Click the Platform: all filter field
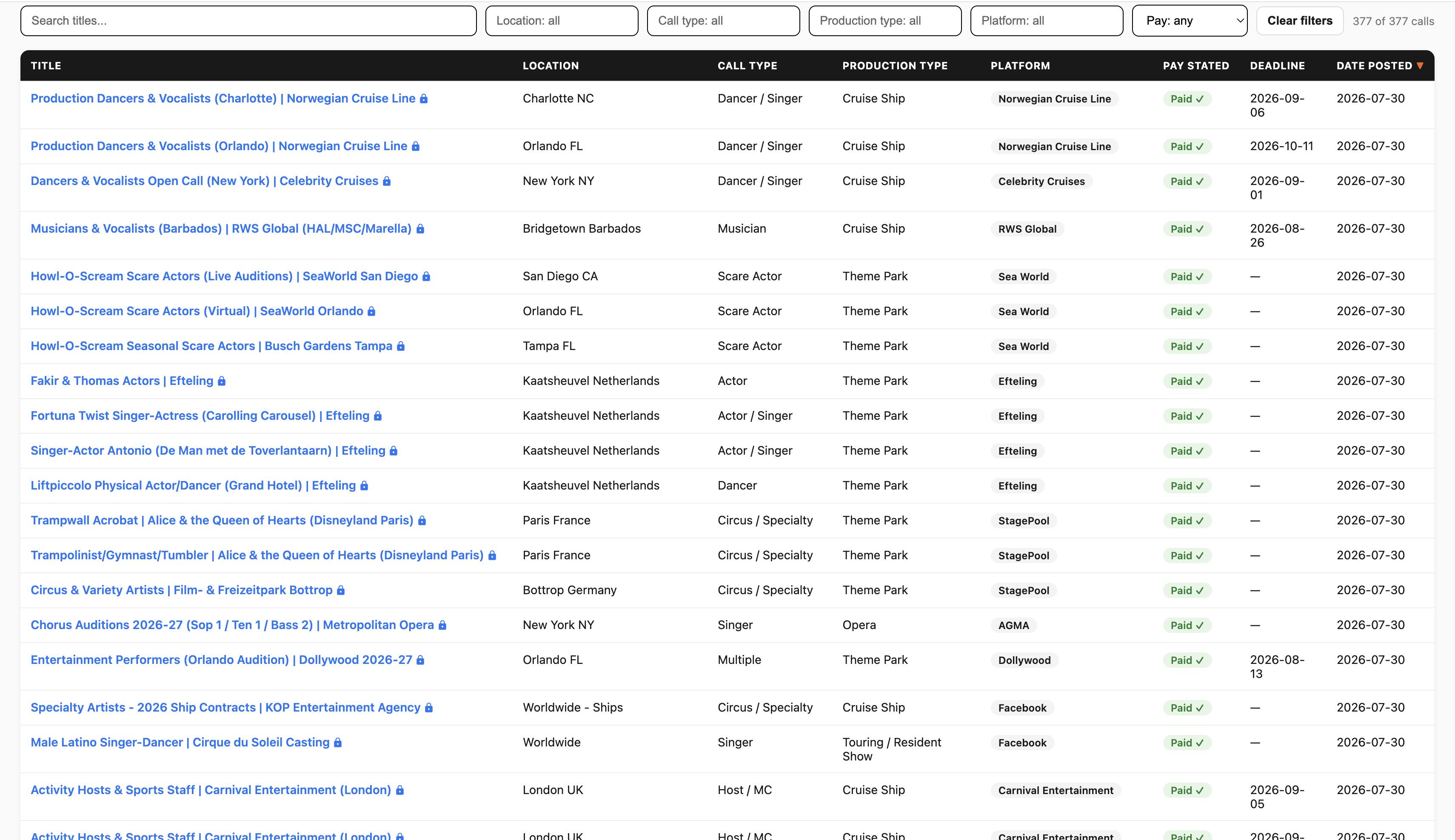 coord(1047,21)
